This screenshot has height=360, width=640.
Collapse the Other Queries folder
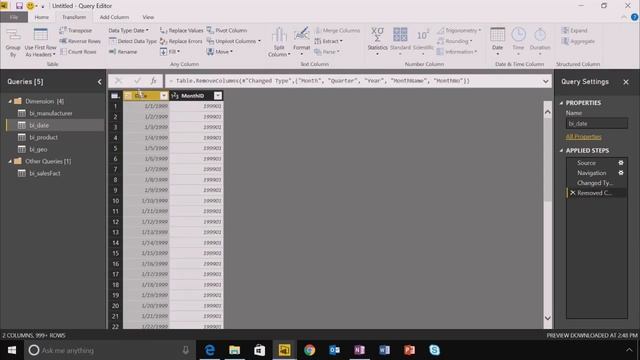point(10,161)
